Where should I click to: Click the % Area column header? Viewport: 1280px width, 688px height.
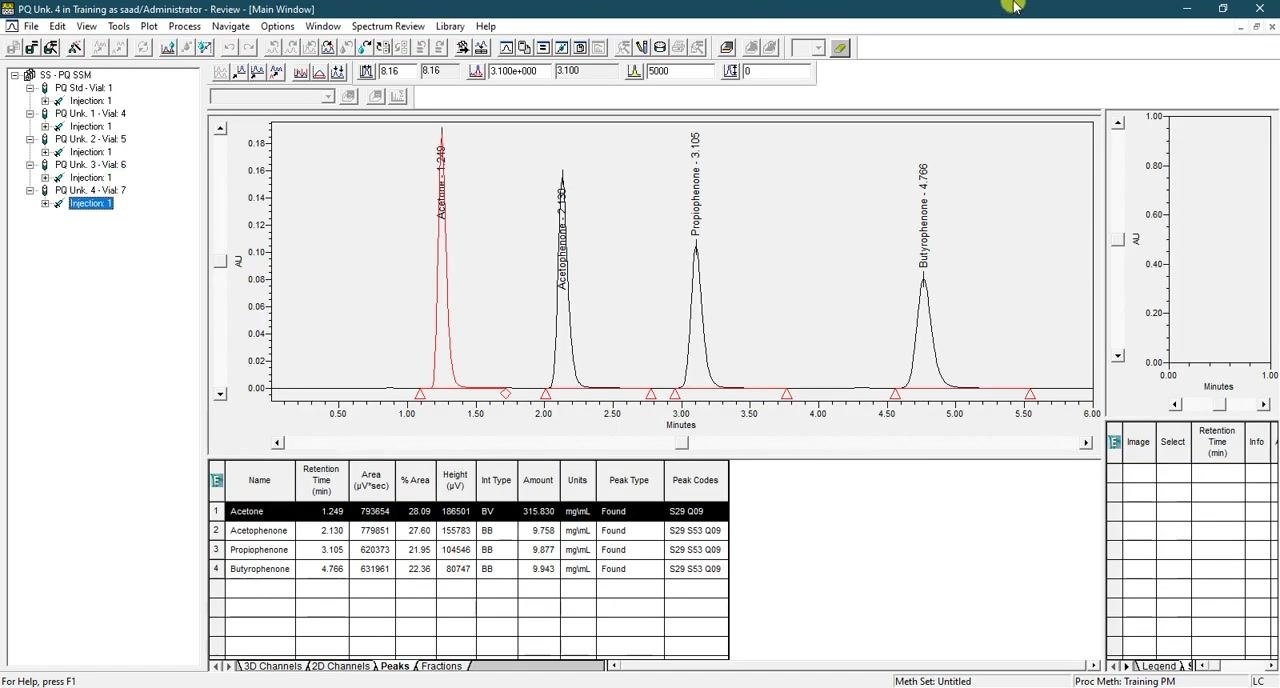pyautogui.click(x=415, y=480)
